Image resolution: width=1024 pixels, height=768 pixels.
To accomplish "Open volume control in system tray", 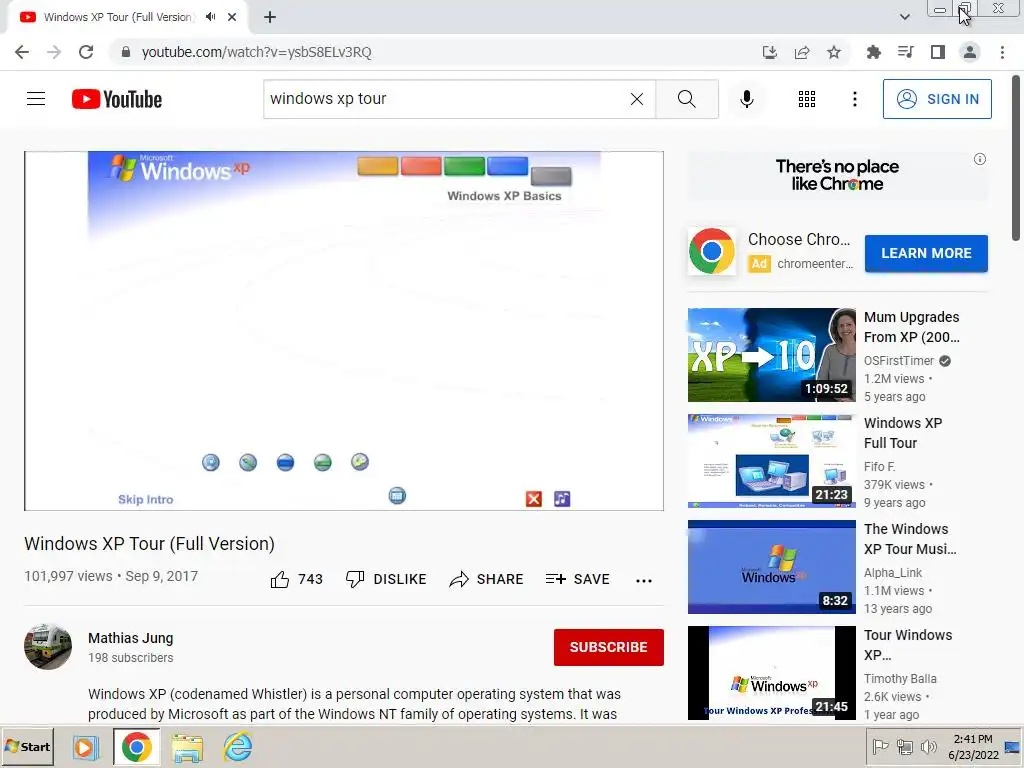I will [928, 746].
